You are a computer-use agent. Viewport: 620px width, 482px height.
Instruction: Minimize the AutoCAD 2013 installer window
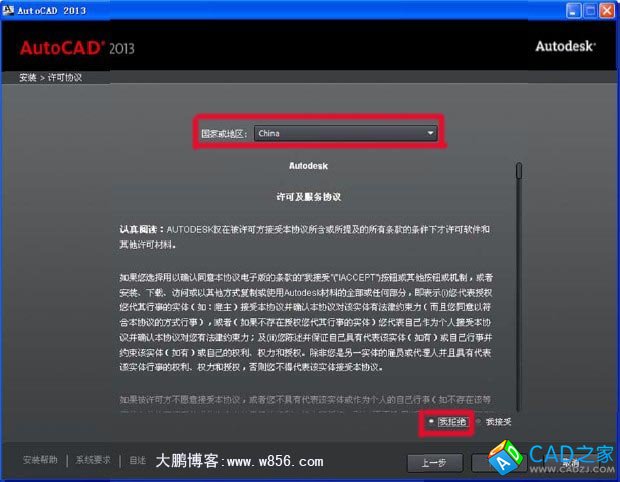coord(573,10)
